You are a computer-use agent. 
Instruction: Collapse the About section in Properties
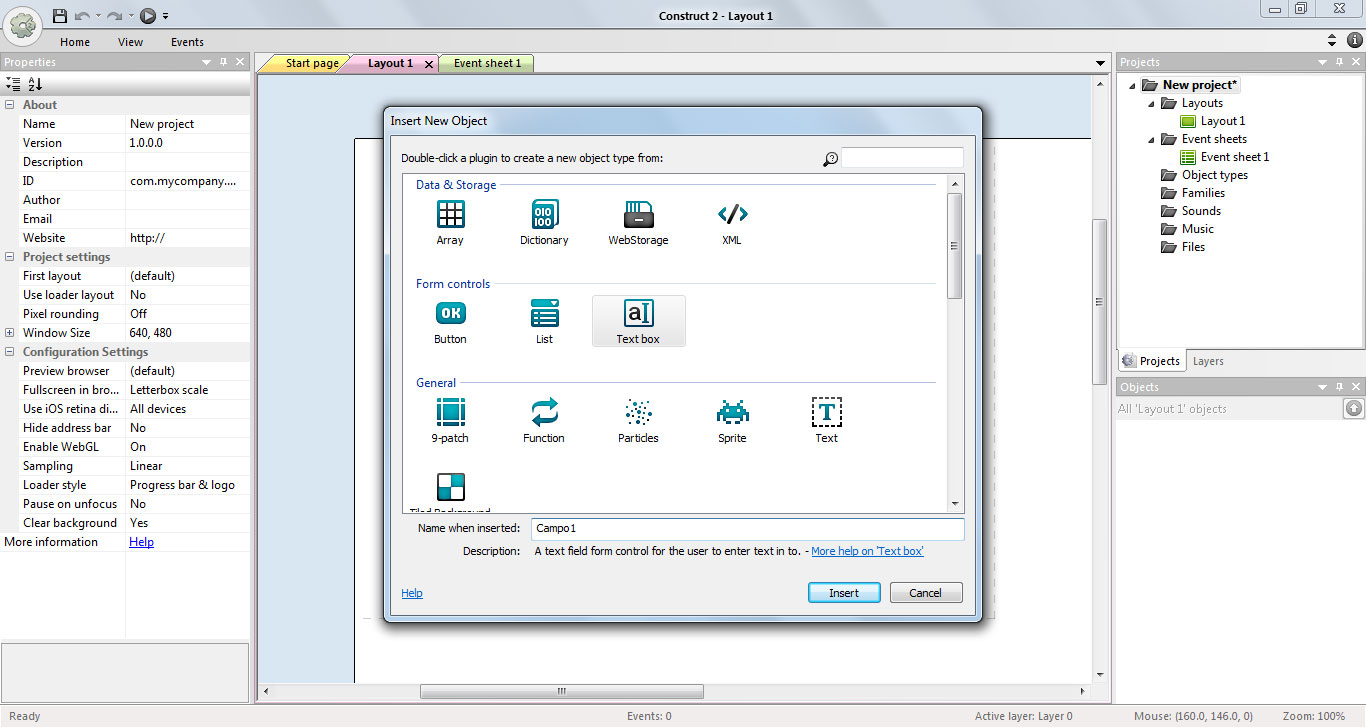click(x=10, y=105)
